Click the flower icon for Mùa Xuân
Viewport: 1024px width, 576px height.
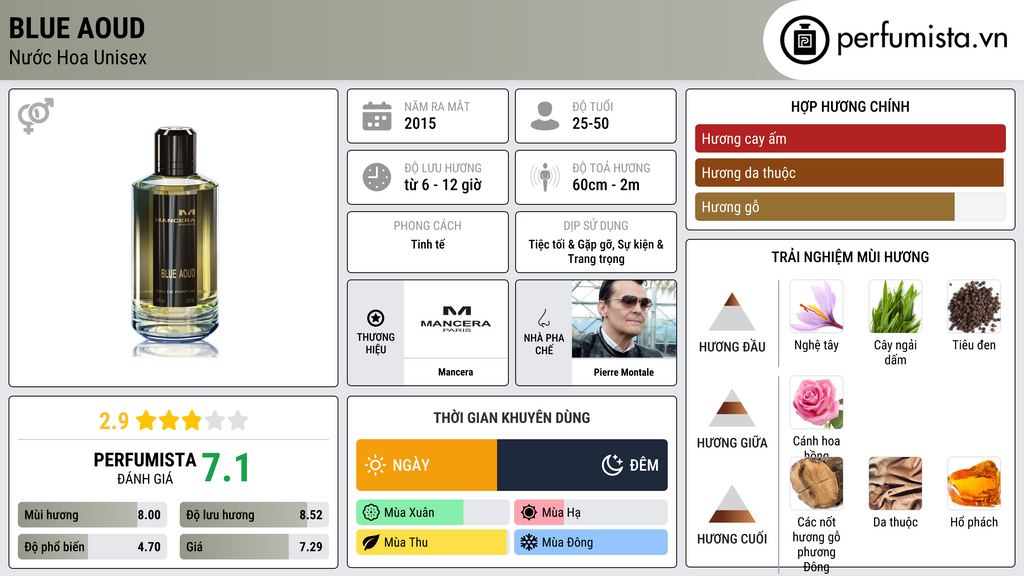[371, 513]
